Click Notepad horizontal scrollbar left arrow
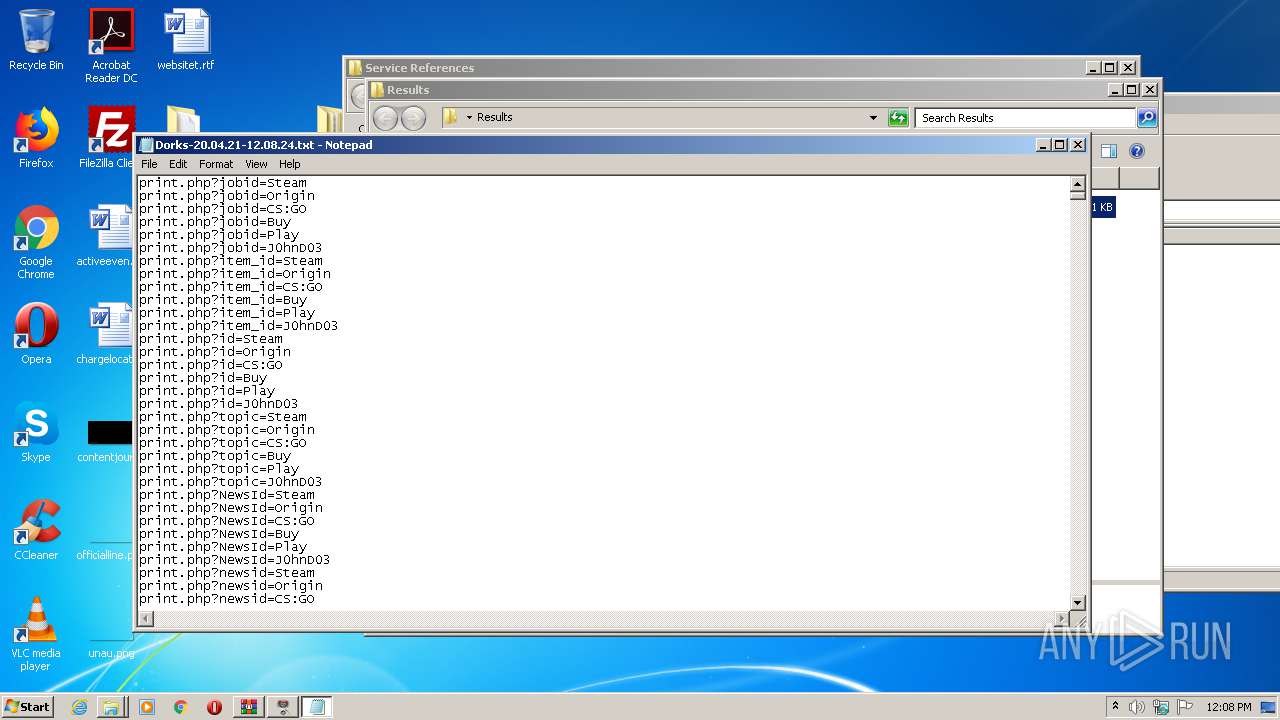1280x720 pixels. tap(146, 619)
